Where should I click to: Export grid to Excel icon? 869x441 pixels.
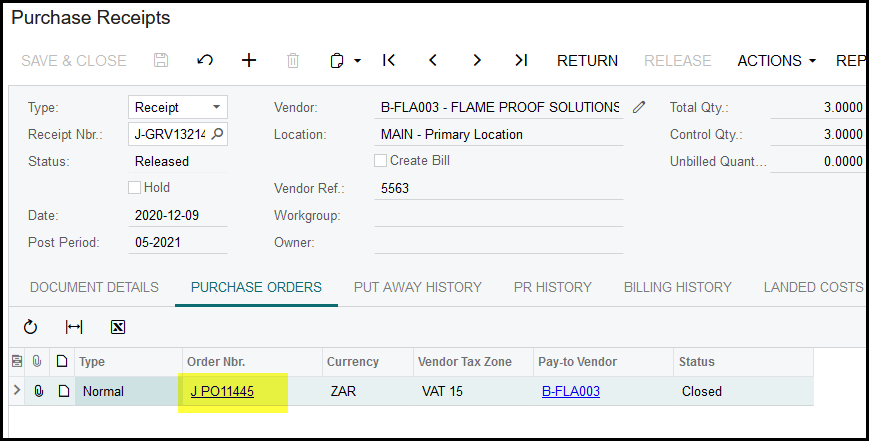(x=118, y=327)
